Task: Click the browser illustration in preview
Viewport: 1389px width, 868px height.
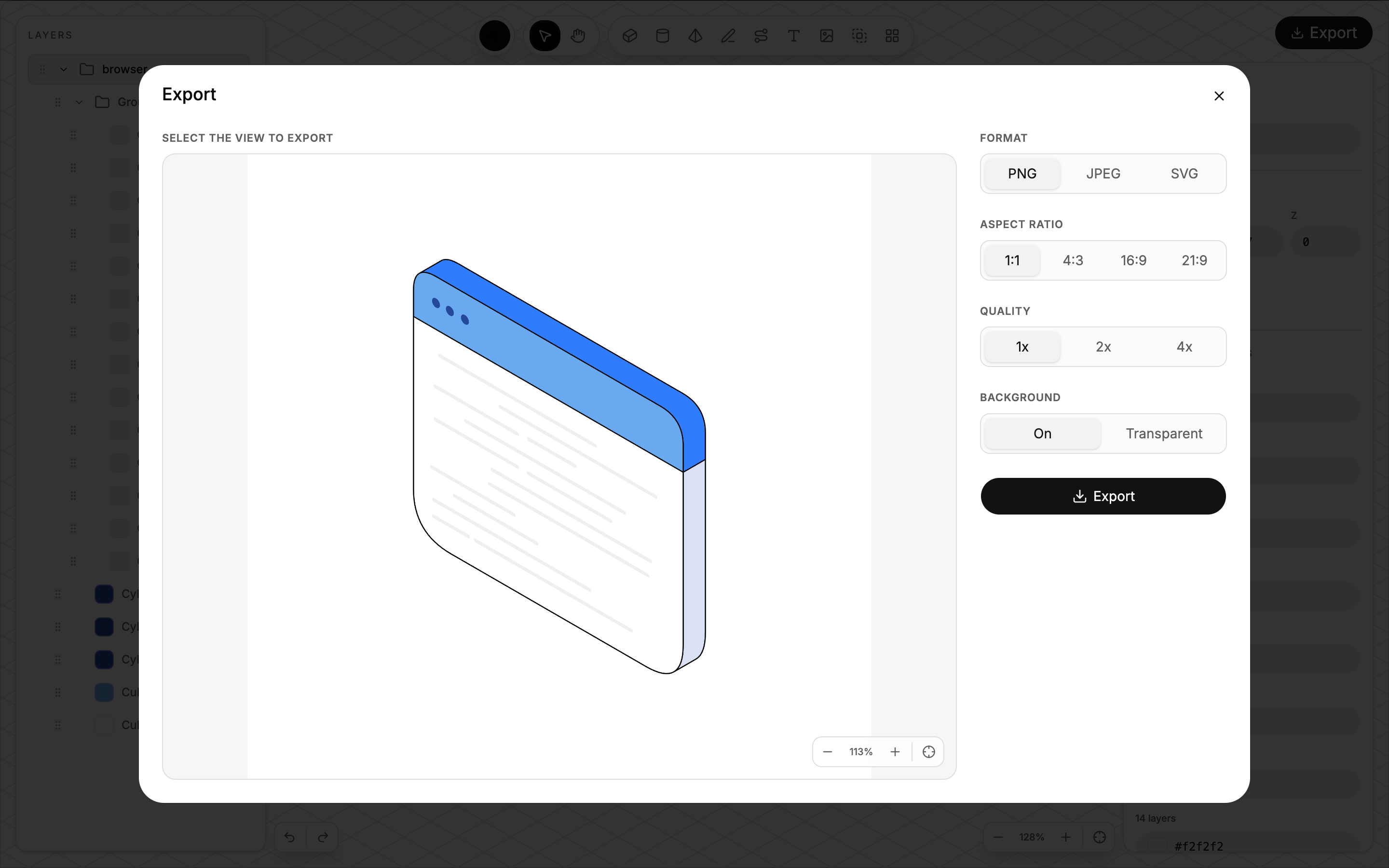Action: coord(559,466)
